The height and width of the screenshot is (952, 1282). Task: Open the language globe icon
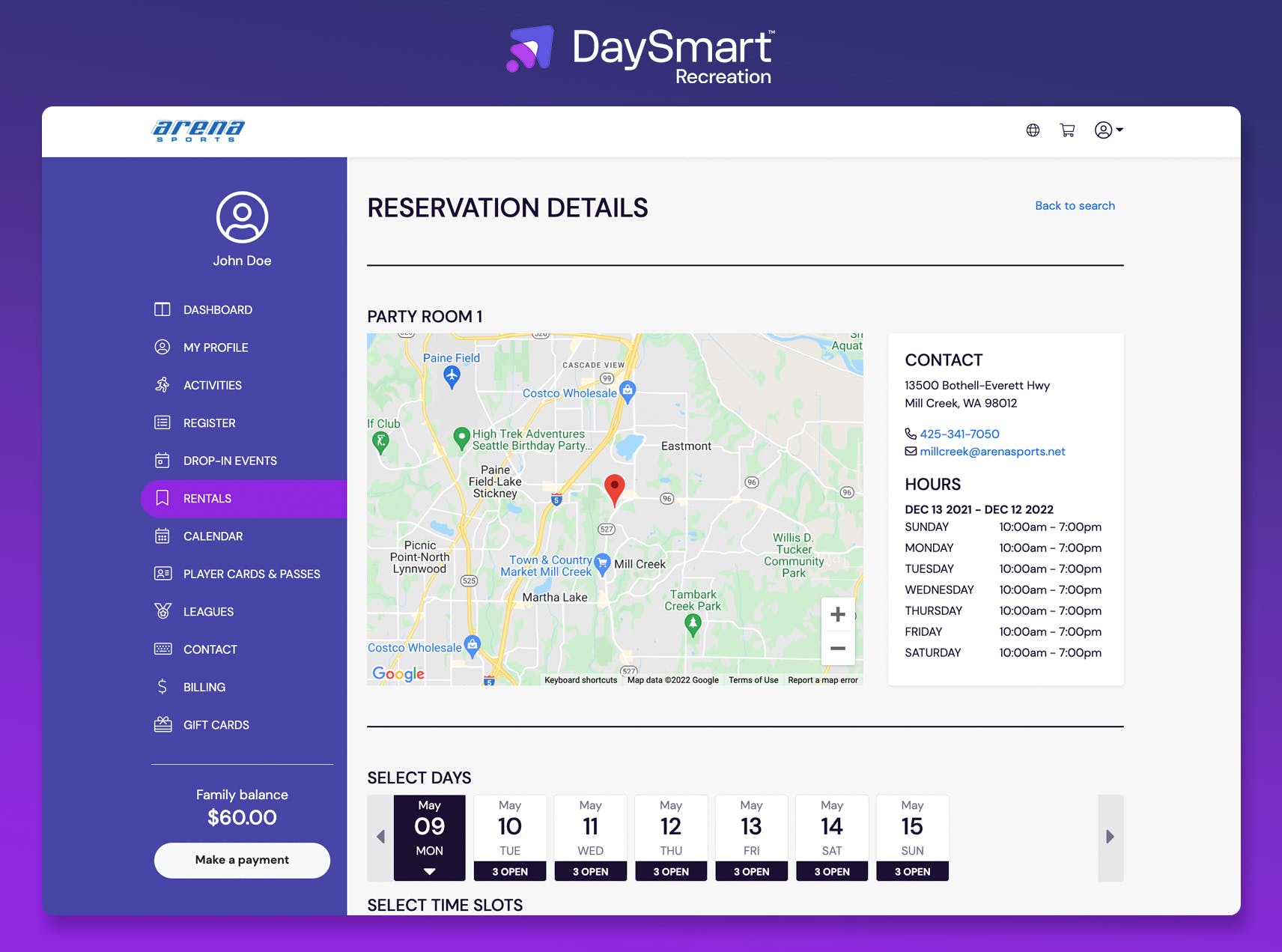point(1033,130)
